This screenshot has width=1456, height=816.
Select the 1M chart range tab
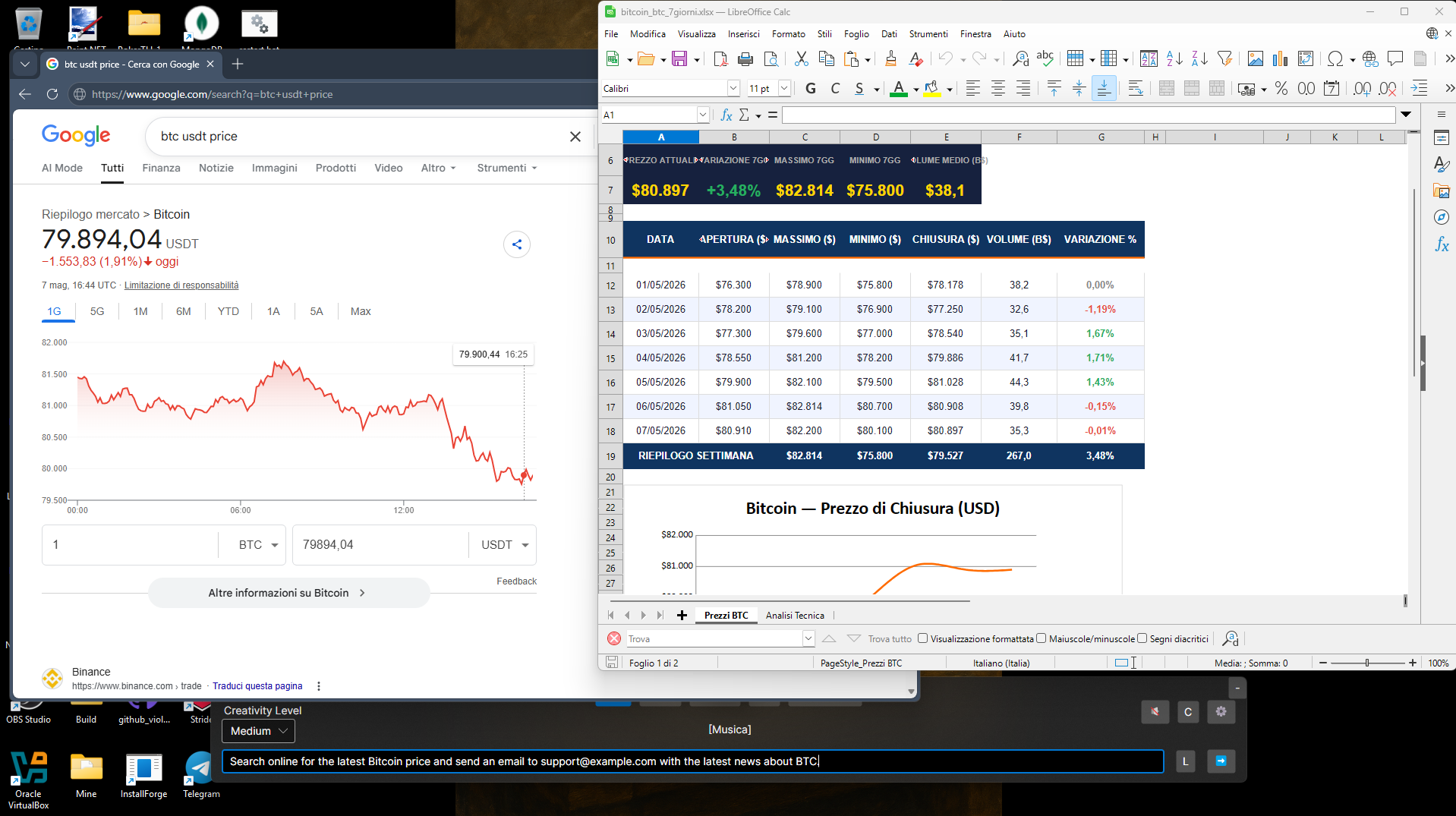tap(140, 311)
